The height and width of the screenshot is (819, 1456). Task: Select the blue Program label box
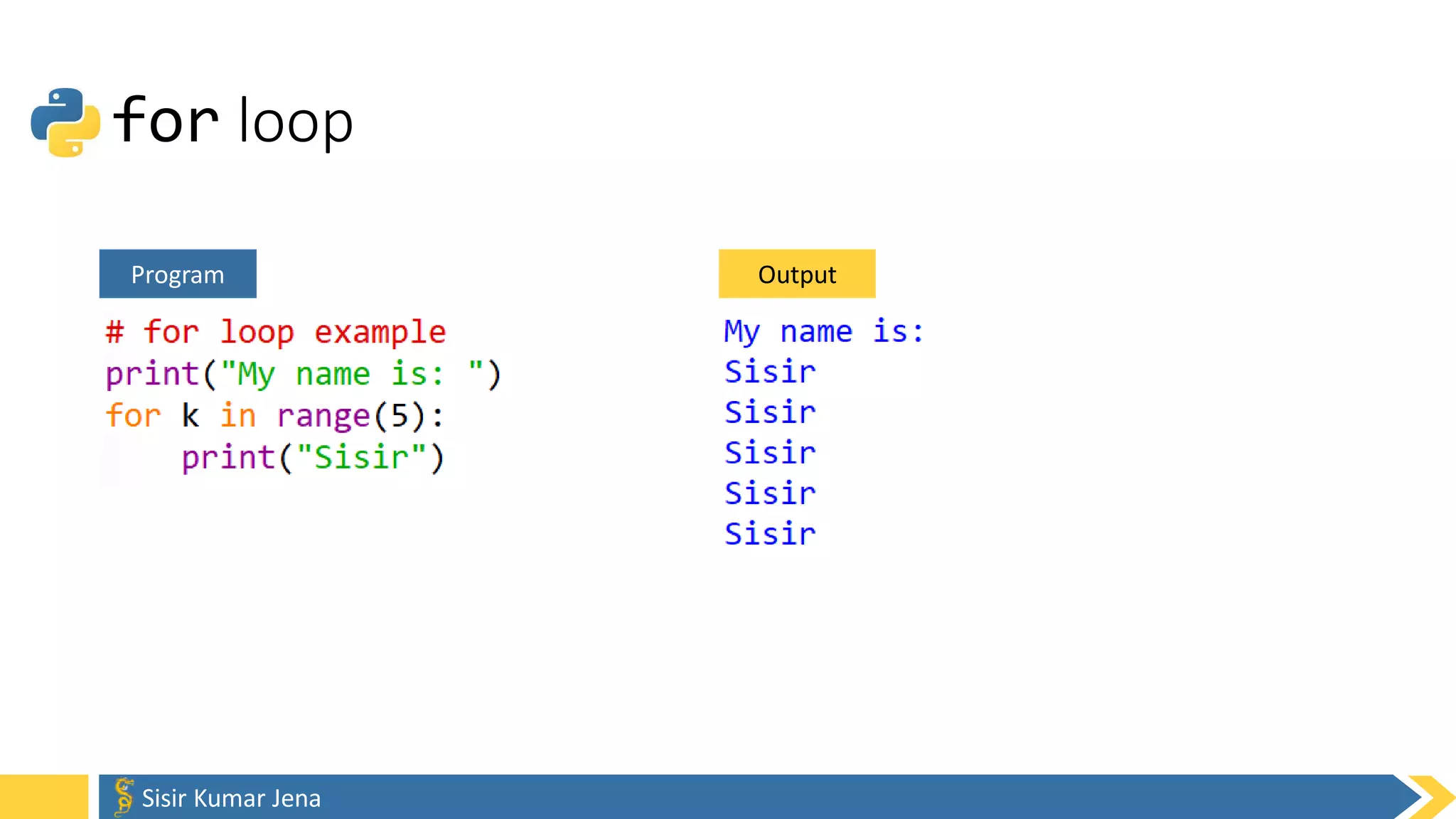178,274
